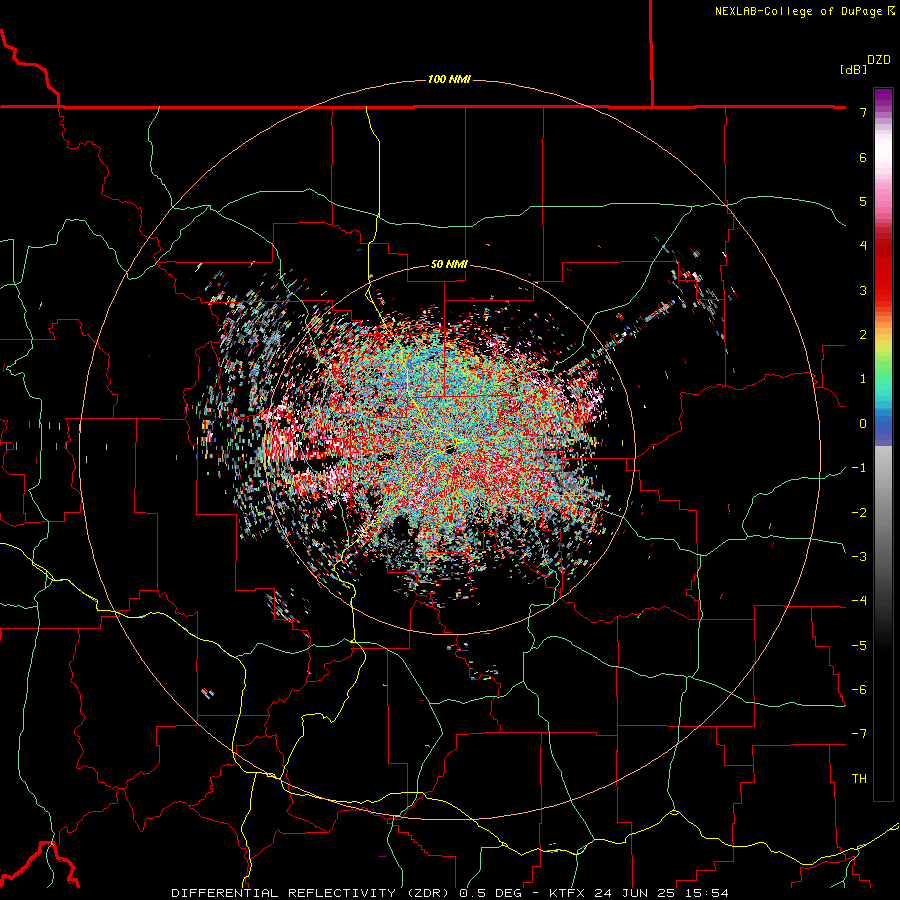
Task: Click the -2 value on the scale
Action: coord(859,513)
